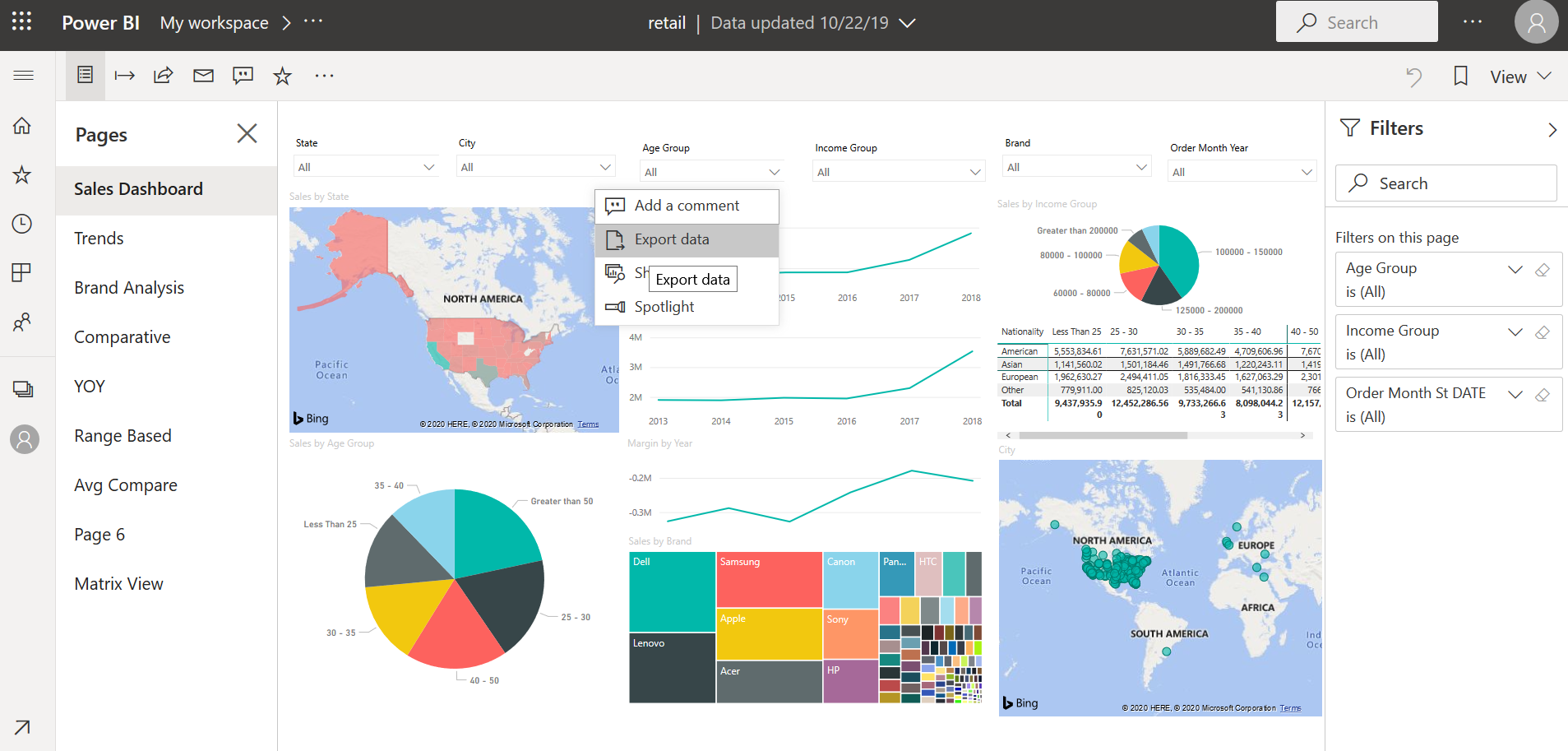Expand the Age Group filter card chevron
Viewport: 1568px width, 751px height.
pyautogui.click(x=1515, y=270)
